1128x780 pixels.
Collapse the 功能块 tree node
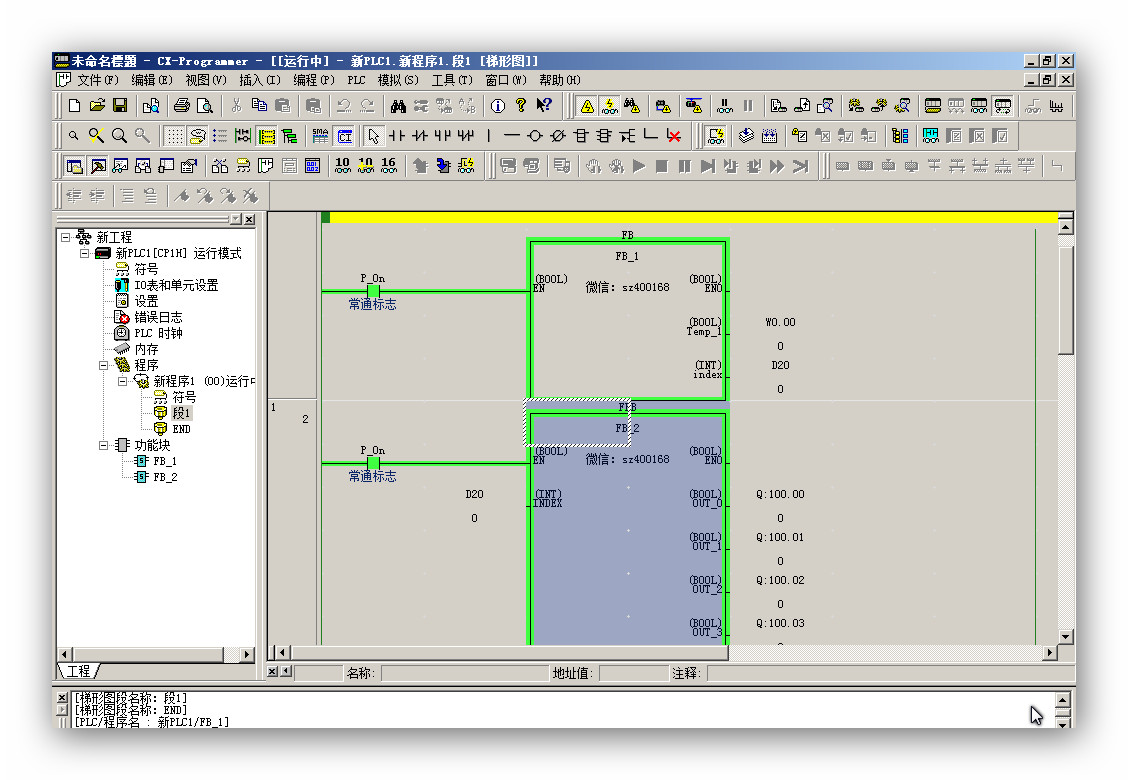pos(104,445)
